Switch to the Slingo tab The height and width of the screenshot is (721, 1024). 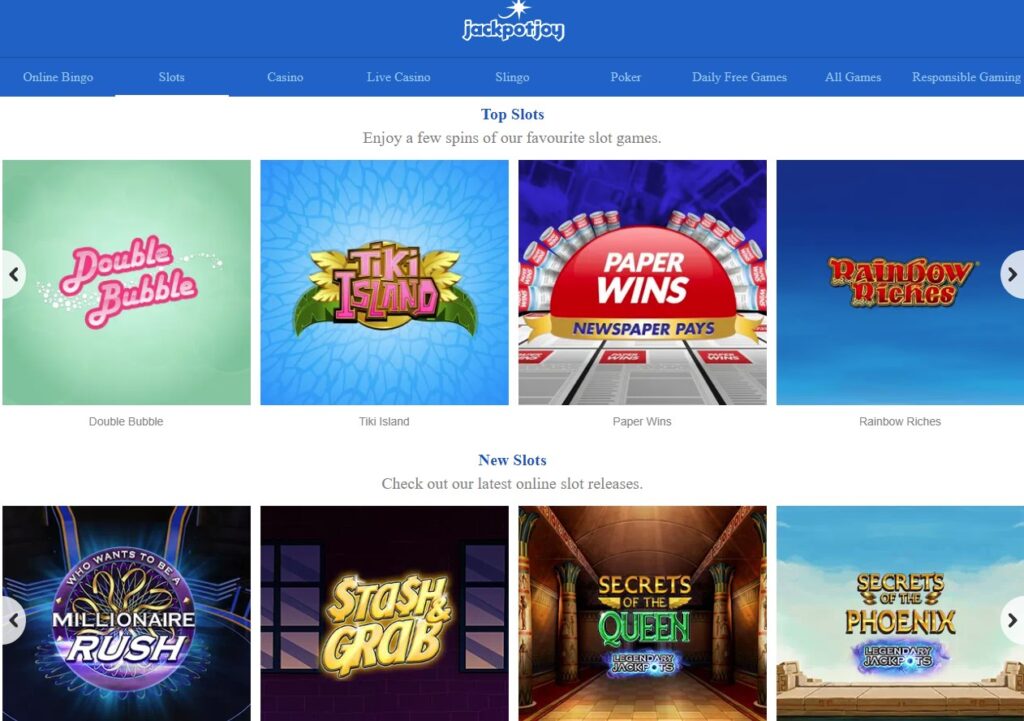[x=512, y=77]
